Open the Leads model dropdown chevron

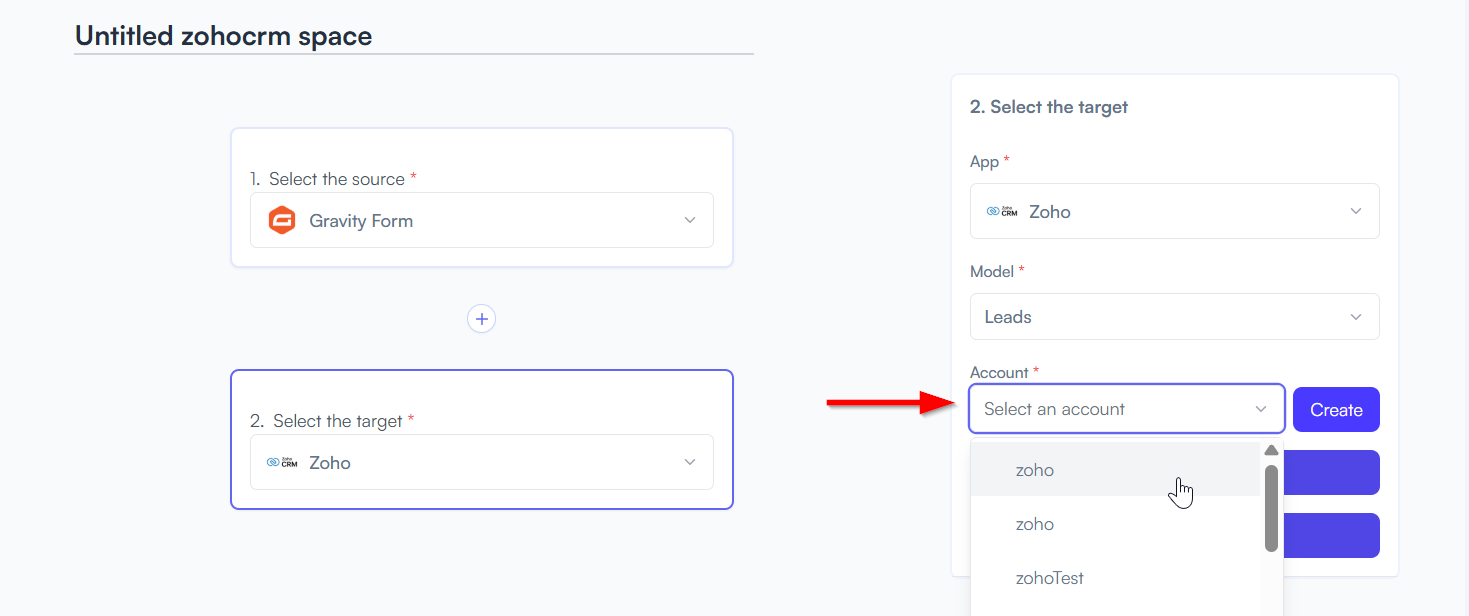(x=1356, y=317)
